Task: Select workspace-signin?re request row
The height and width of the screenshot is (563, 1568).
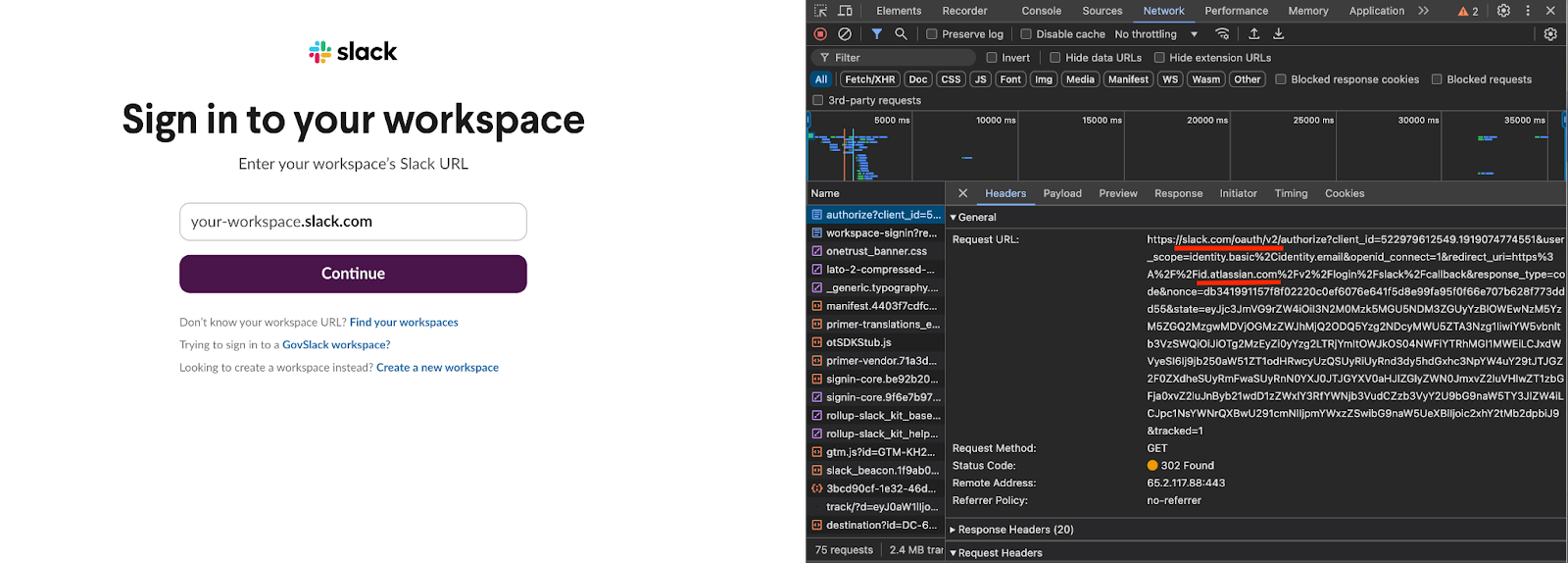Action: tap(876, 233)
